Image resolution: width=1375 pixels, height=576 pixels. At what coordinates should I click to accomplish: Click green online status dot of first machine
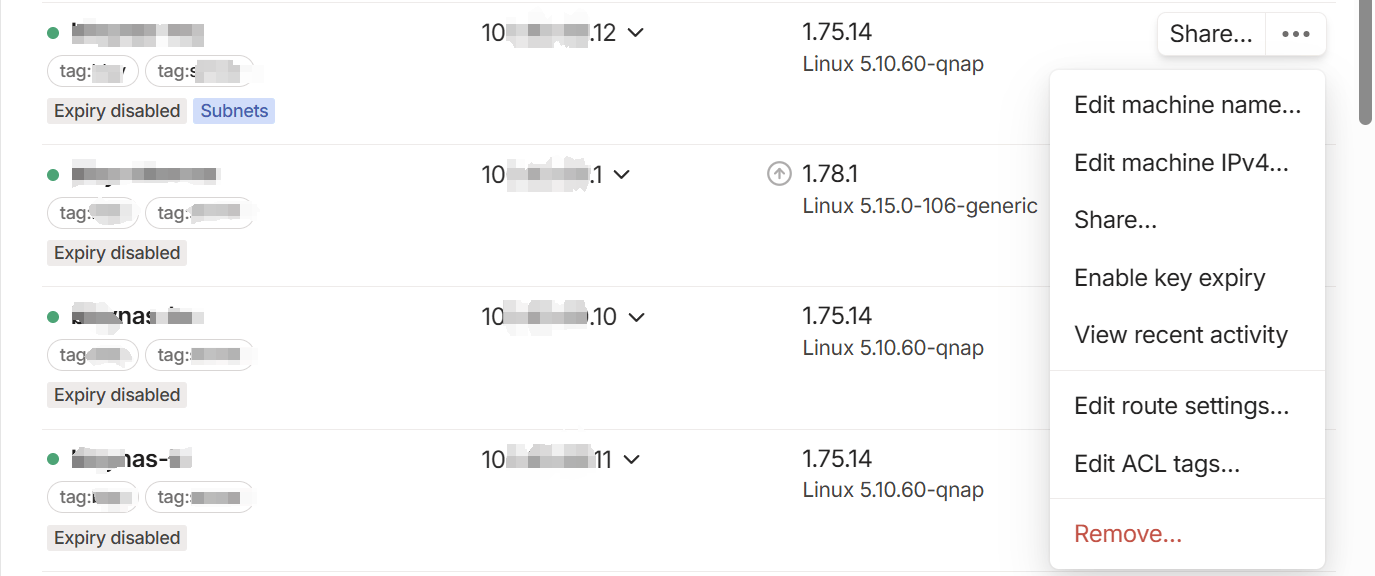pyautogui.click(x=53, y=33)
